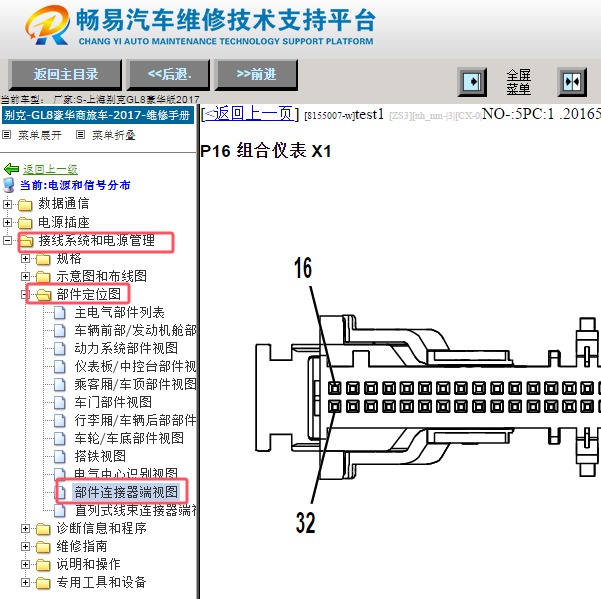Select the 接线系统和电源管理 folder
Viewport: 601px width, 599px height.
(x=97, y=240)
